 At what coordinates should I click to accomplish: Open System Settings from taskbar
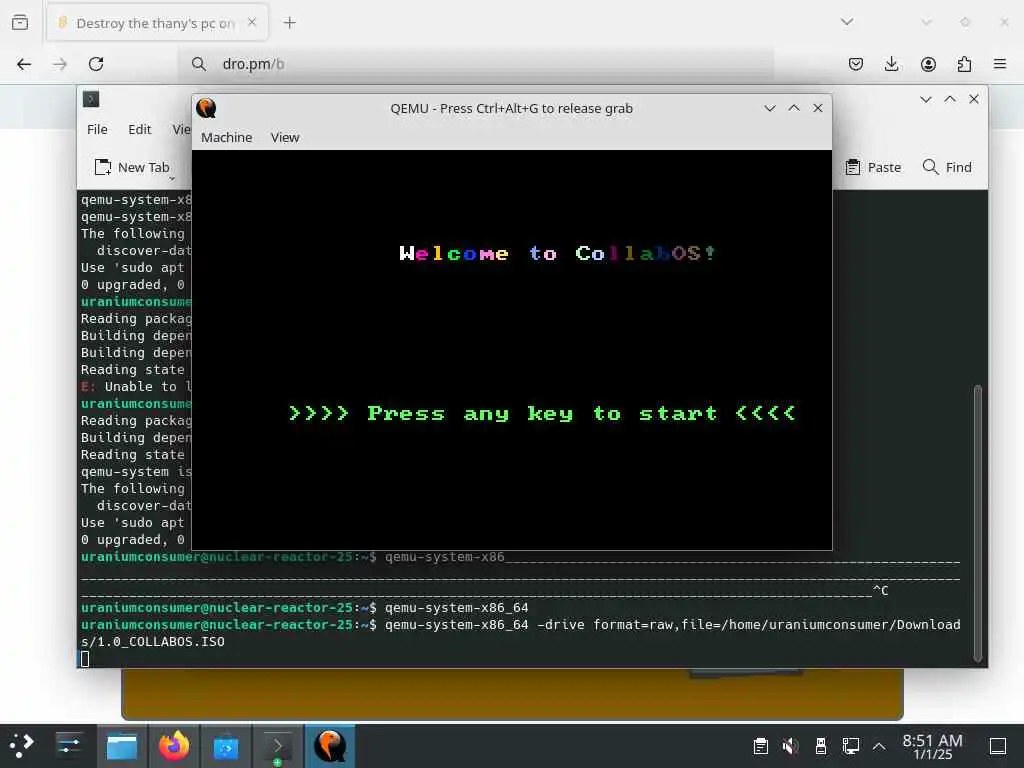68,745
